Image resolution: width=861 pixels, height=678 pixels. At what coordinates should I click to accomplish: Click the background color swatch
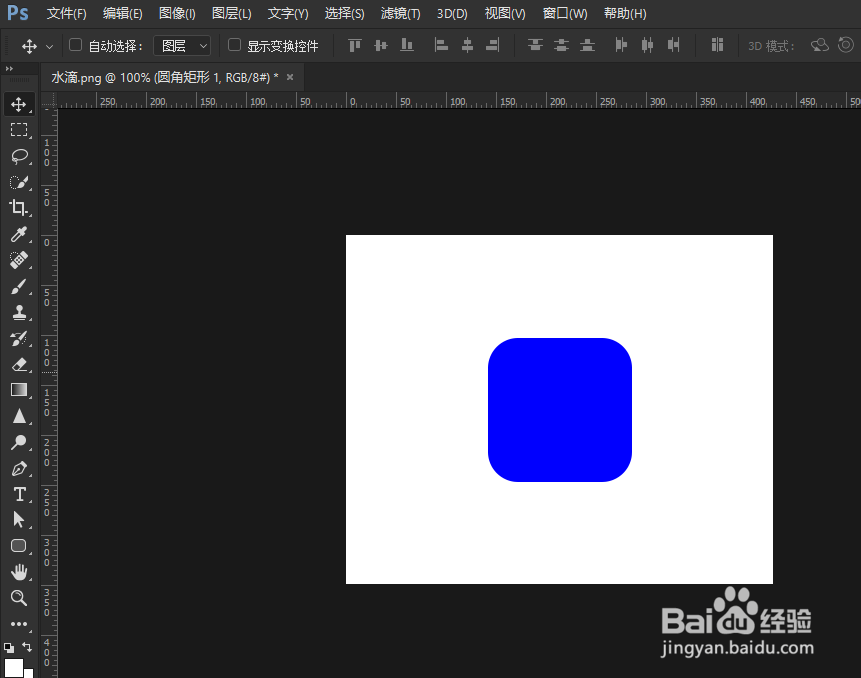point(29,673)
